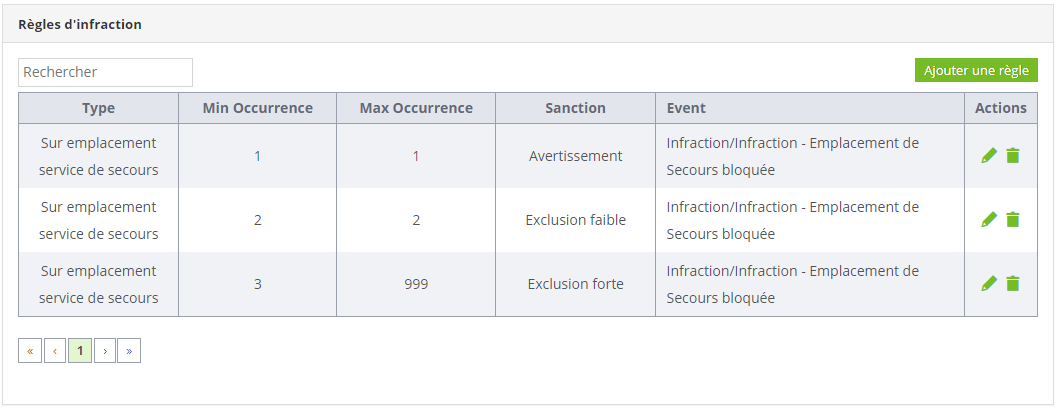Edit the Exclusion forte rule

click(989, 284)
